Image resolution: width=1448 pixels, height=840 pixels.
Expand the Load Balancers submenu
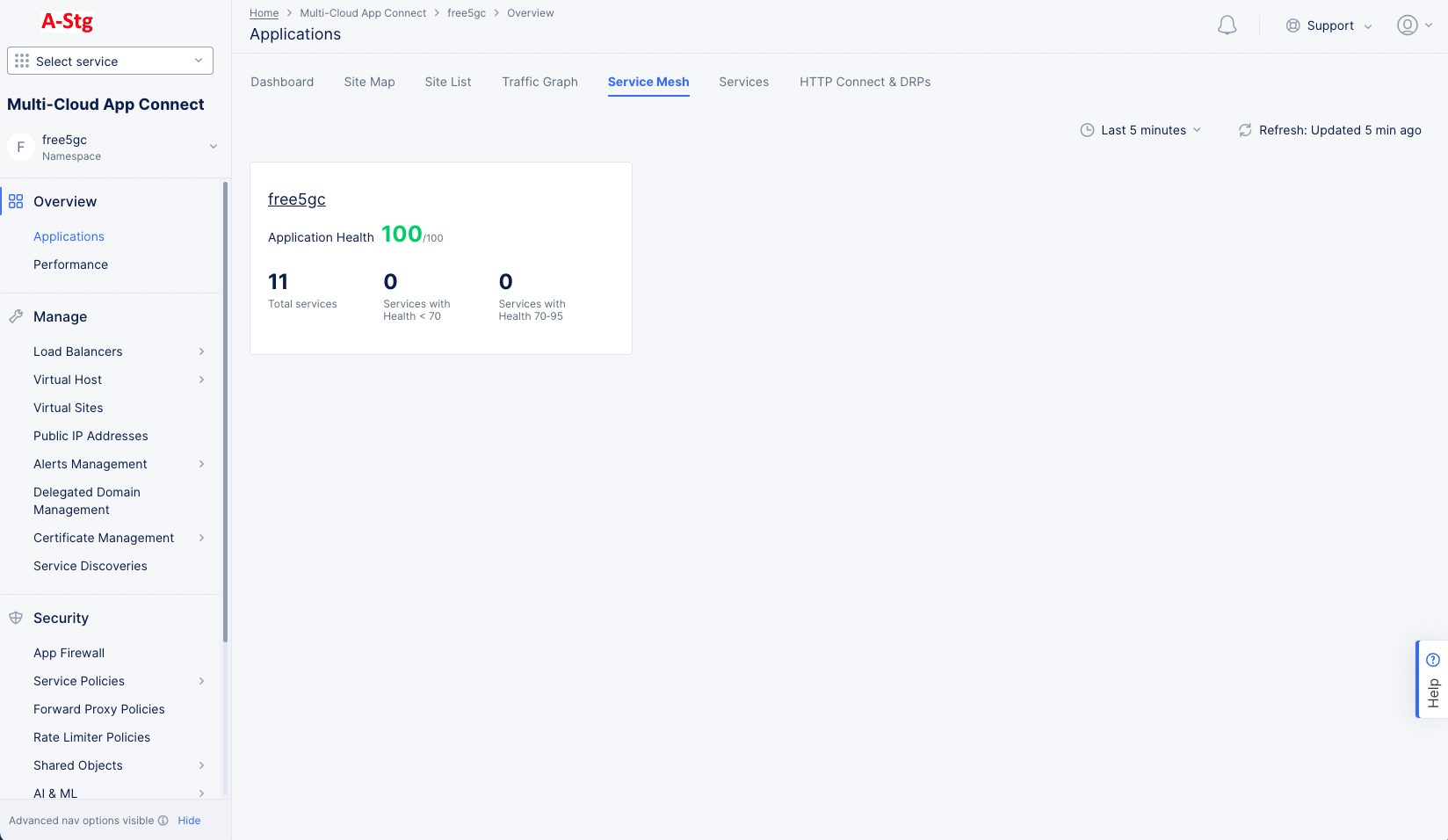point(201,351)
